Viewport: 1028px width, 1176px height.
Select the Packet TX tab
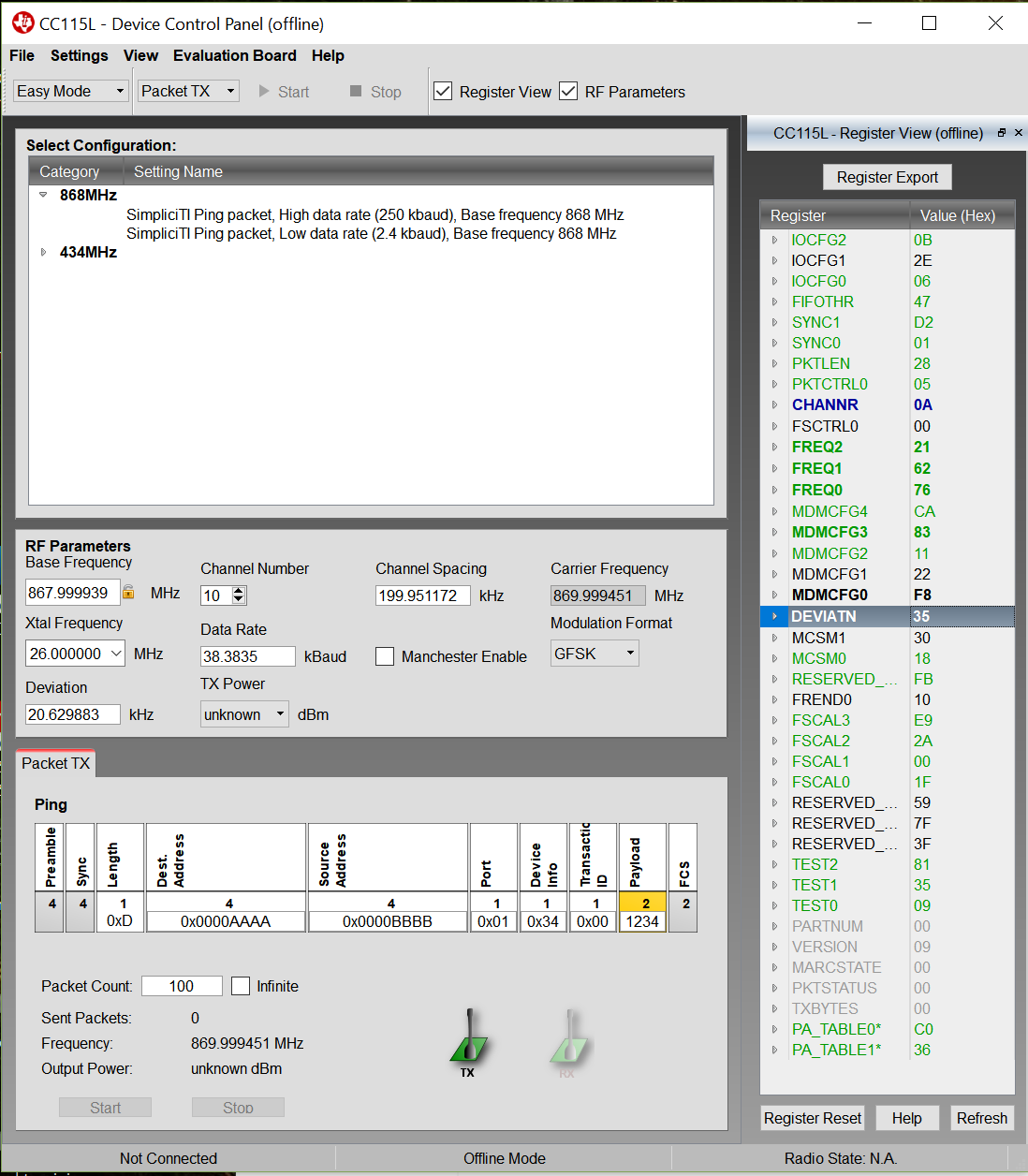[x=56, y=763]
